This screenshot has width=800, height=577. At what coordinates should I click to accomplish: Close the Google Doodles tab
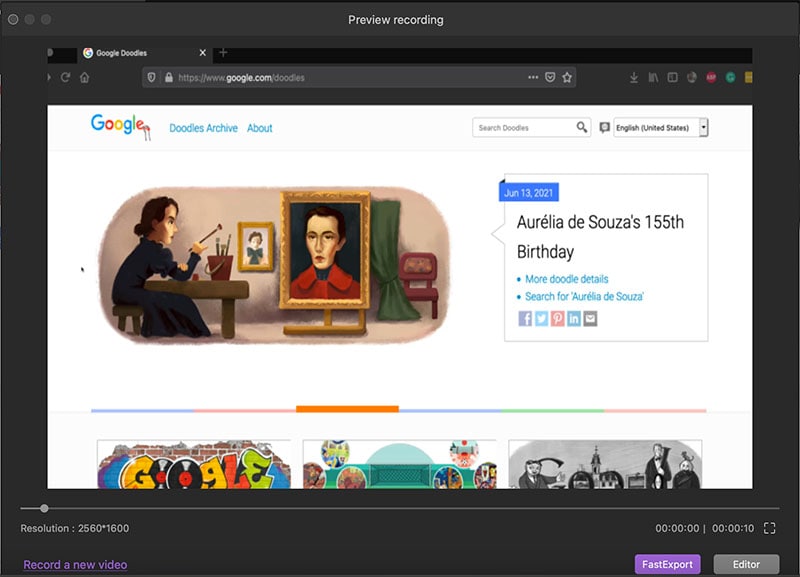pos(203,53)
